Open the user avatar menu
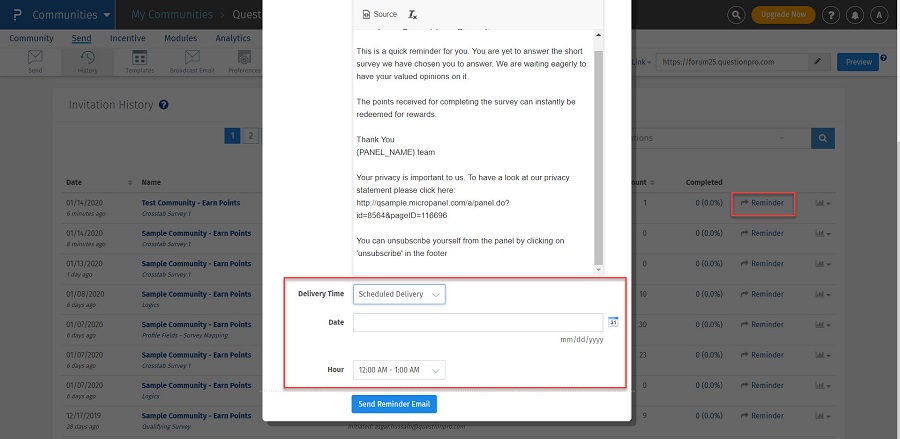 (x=879, y=15)
